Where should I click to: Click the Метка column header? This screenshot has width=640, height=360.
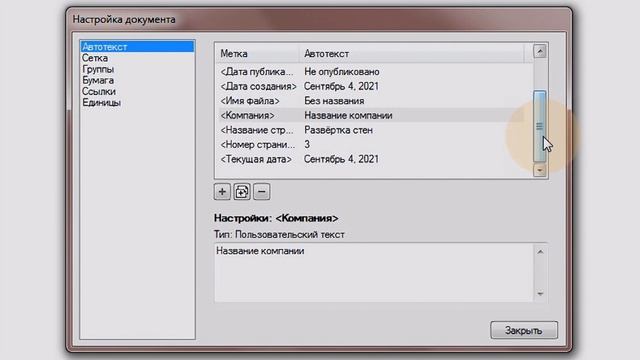pos(257,53)
